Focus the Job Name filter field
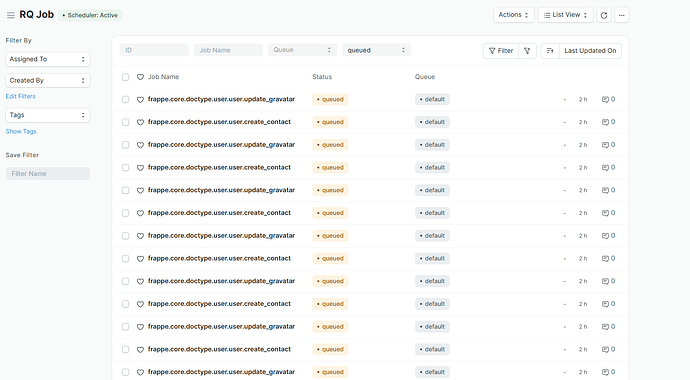The height and width of the screenshot is (380, 690). point(228,50)
